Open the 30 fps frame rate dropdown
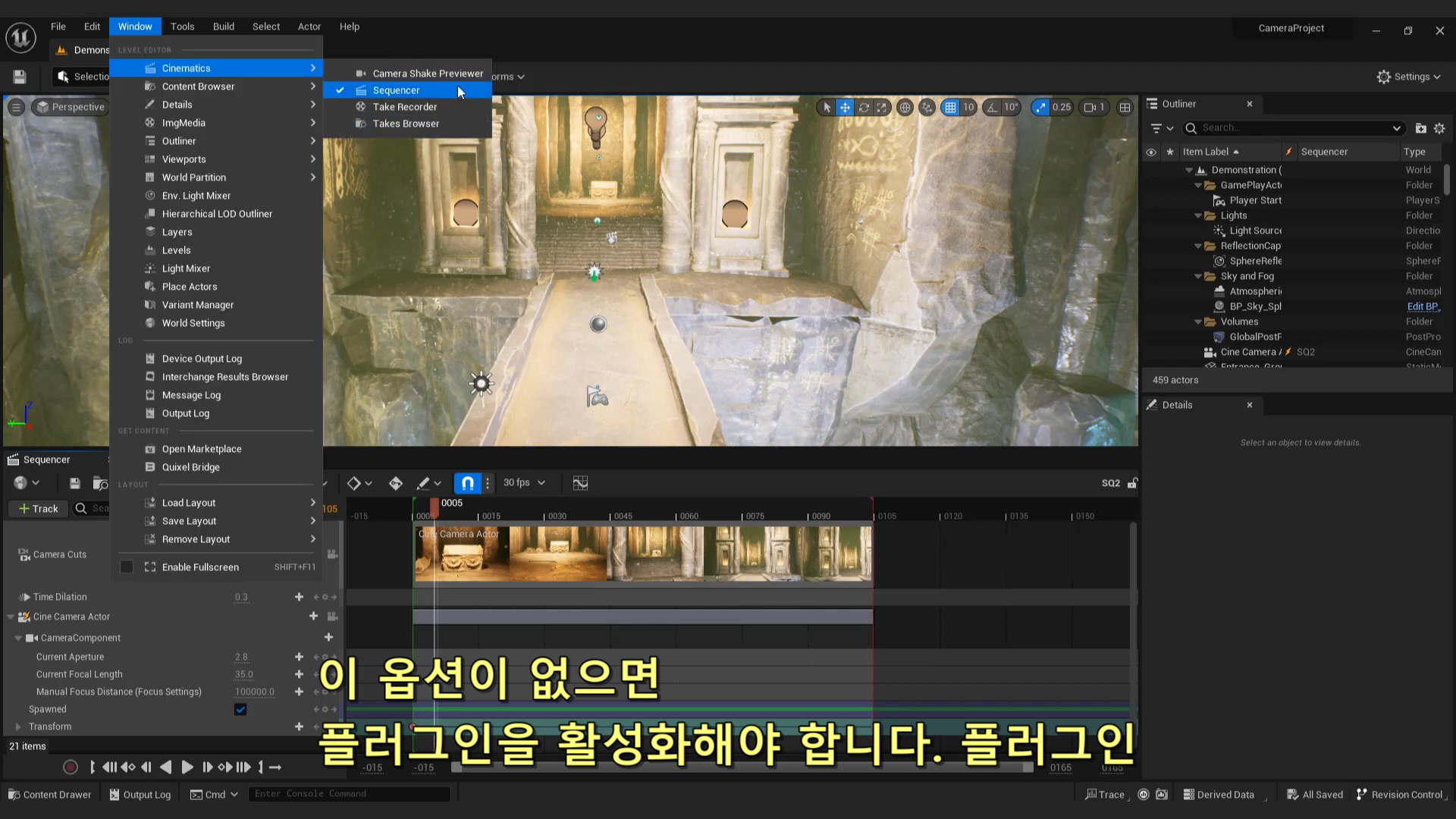This screenshot has width=1456, height=819. click(524, 483)
